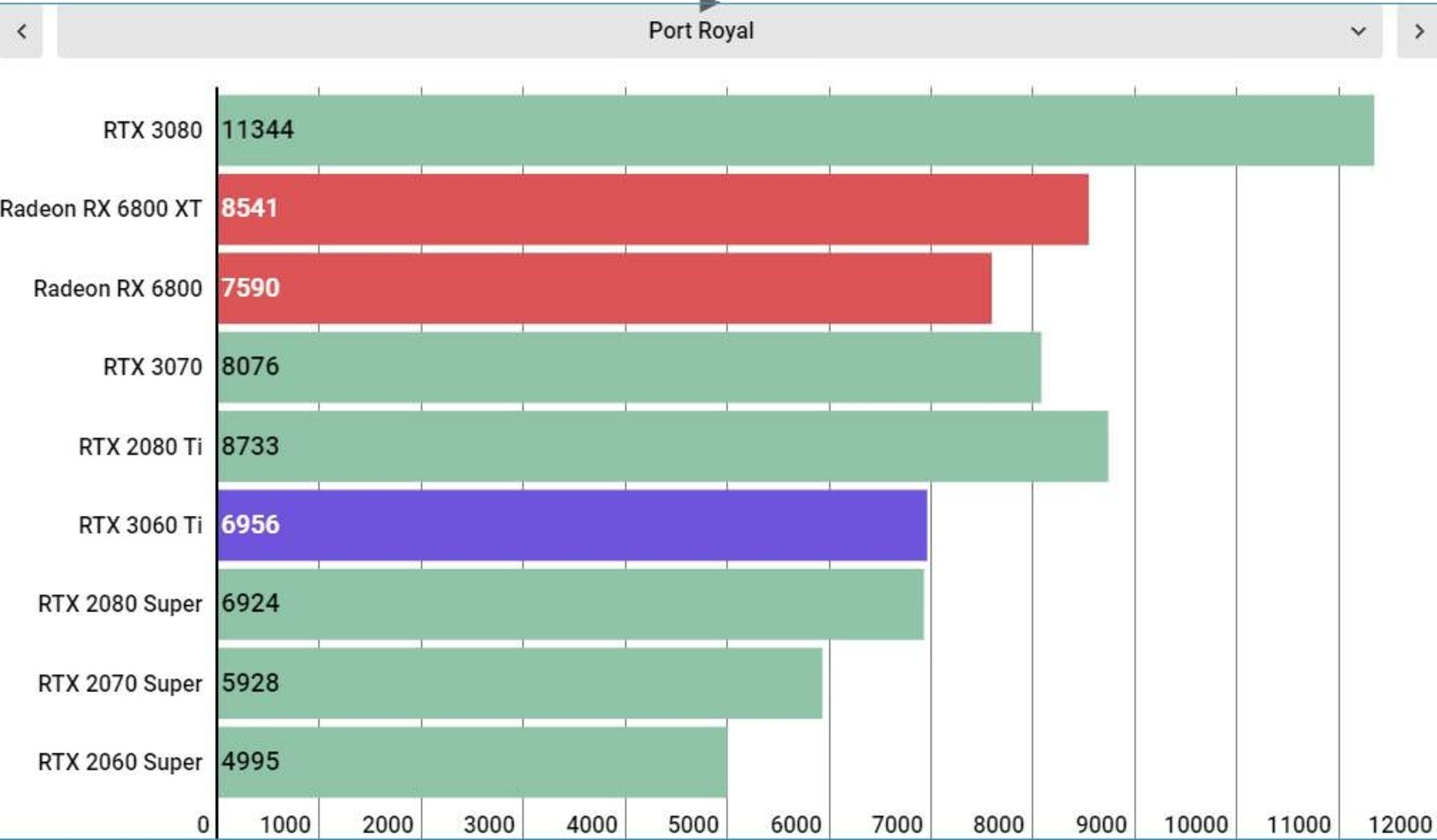Click the RTX 3070 bar 8076
This screenshot has width=1437, height=840.
tap(629, 367)
